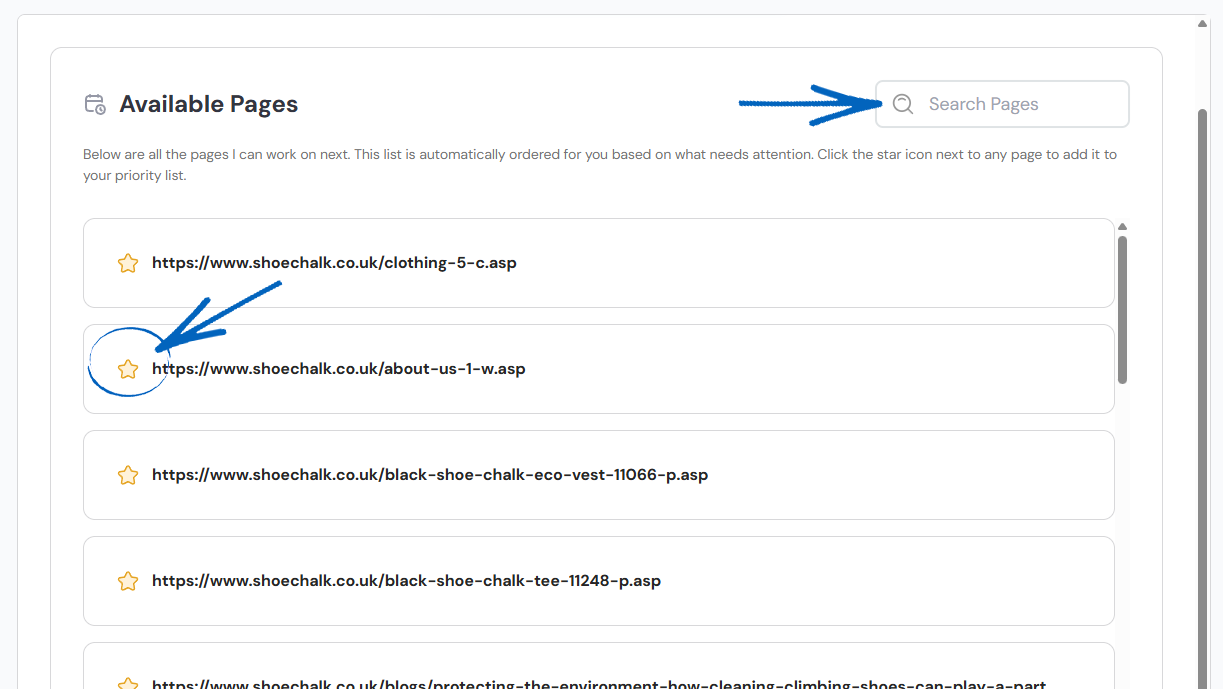1223x689 pixels.
Task: Open the about-us-1-w.asp URL row
Action: [x=598, y=369]
